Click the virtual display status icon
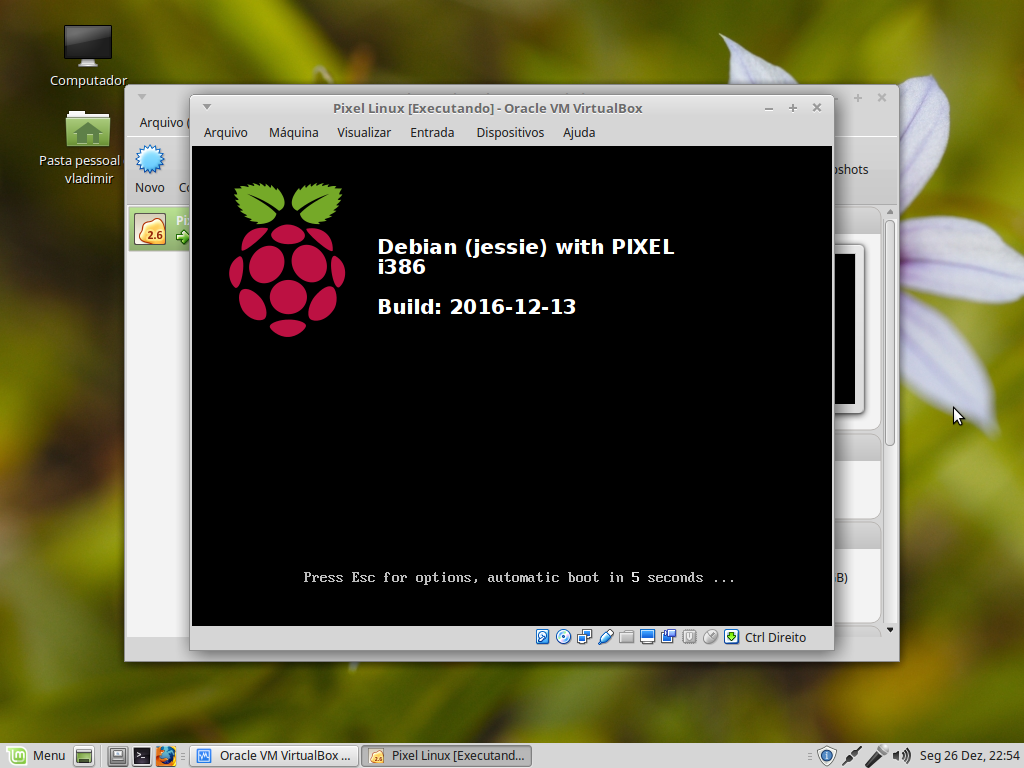The height and width of the screenshot is (768, 1024). tap(647, 637)
